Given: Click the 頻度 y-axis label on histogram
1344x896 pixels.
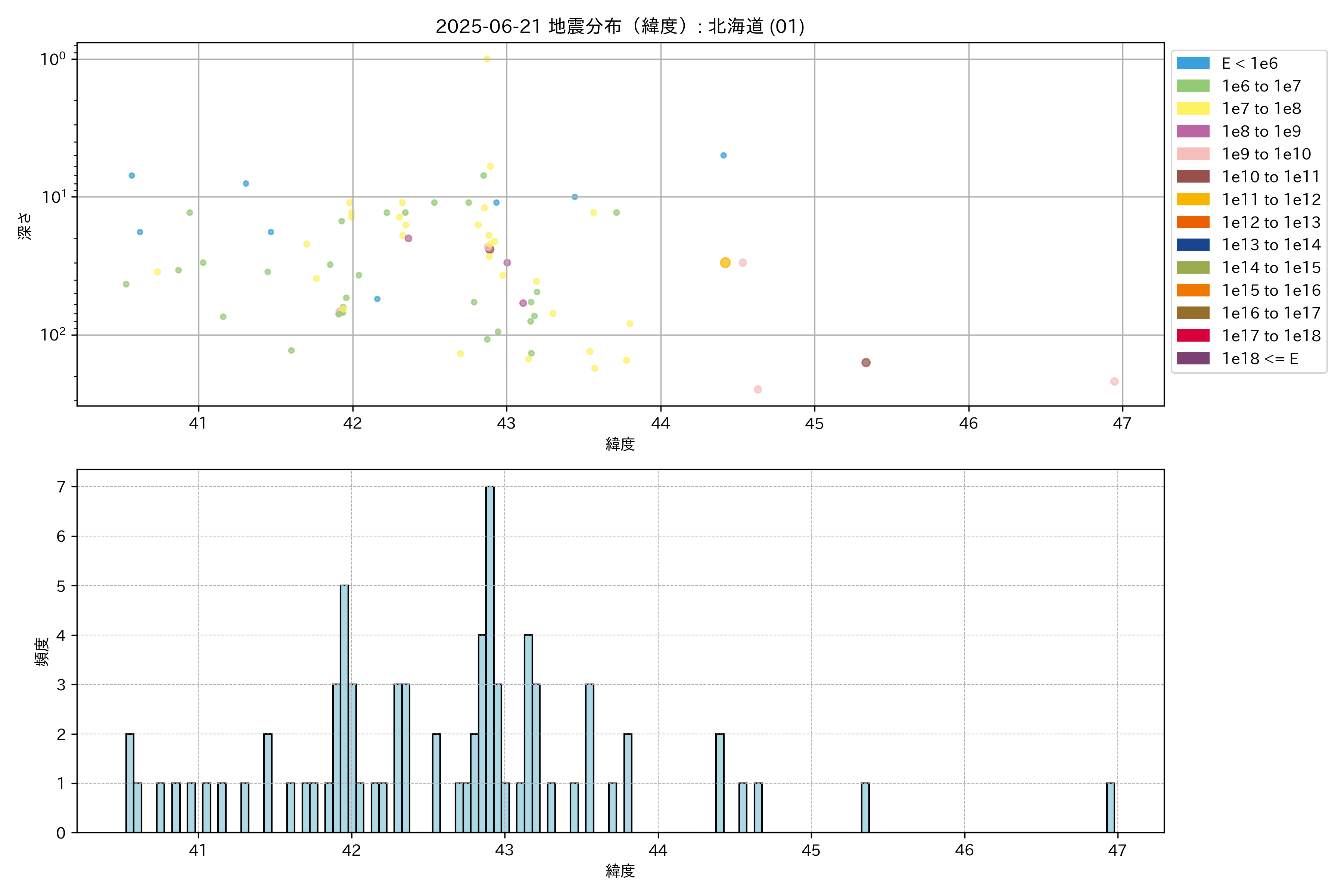Looking at the screenshot, I should click(x=42, y=651).
